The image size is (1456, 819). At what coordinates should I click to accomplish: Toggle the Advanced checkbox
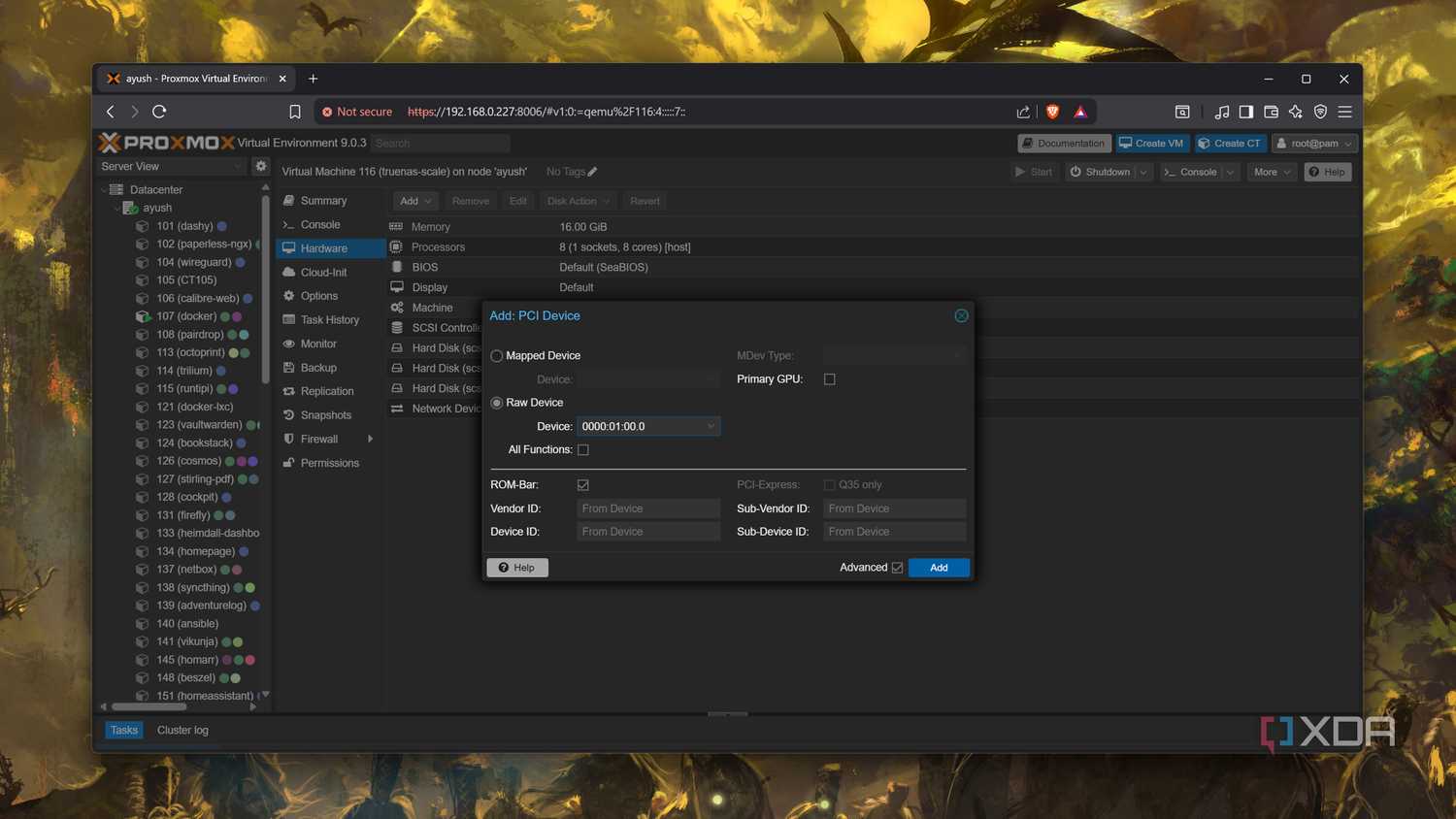897,568
